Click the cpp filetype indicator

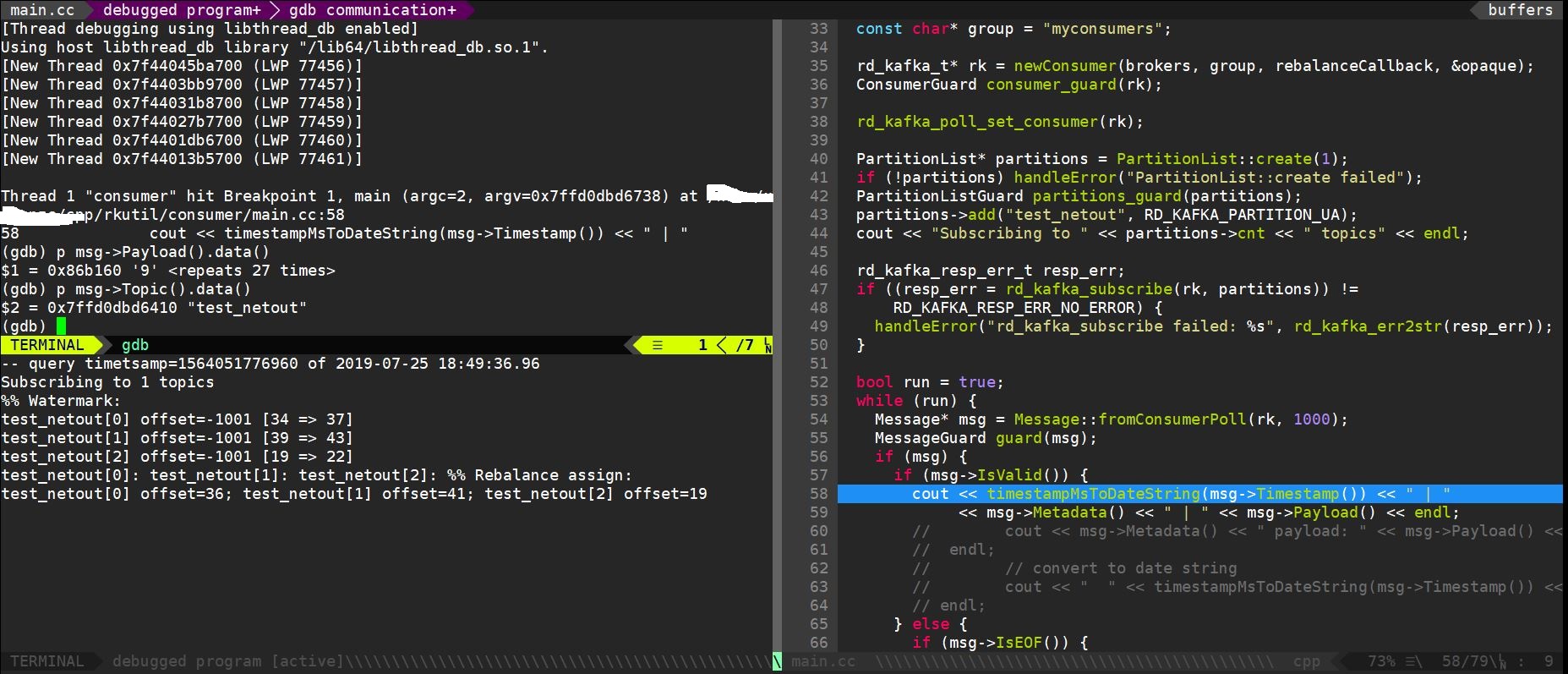pos(1306,661)
